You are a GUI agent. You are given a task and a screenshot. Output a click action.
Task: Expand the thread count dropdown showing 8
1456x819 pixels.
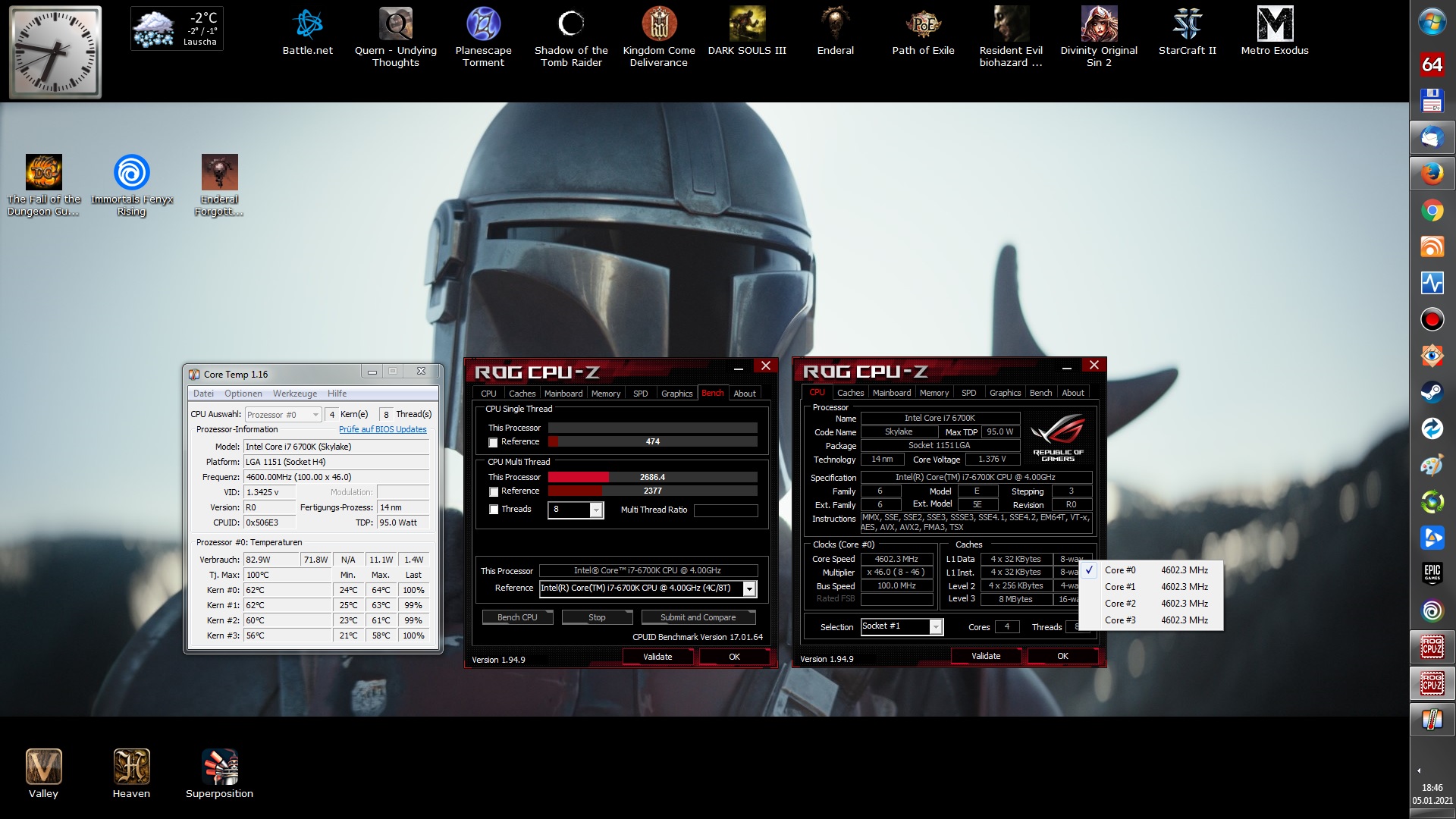click(596, 510)
